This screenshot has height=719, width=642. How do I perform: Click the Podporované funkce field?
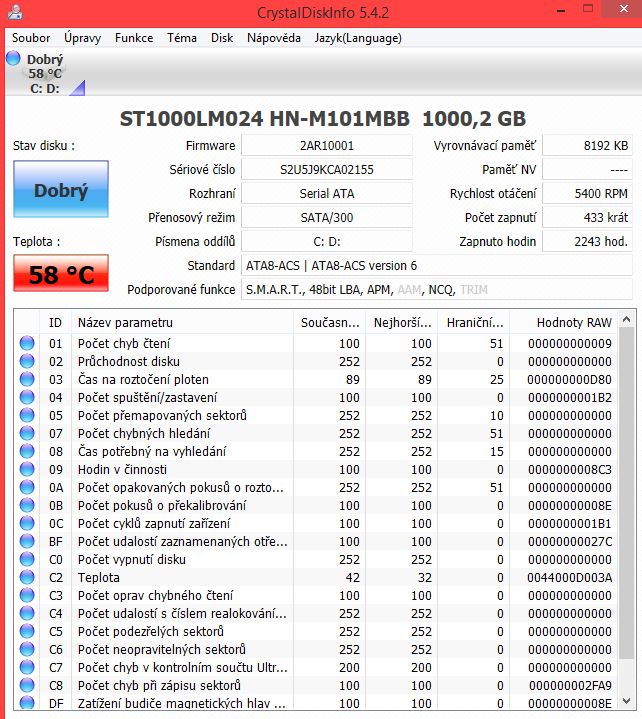click(x=437, y=289)
